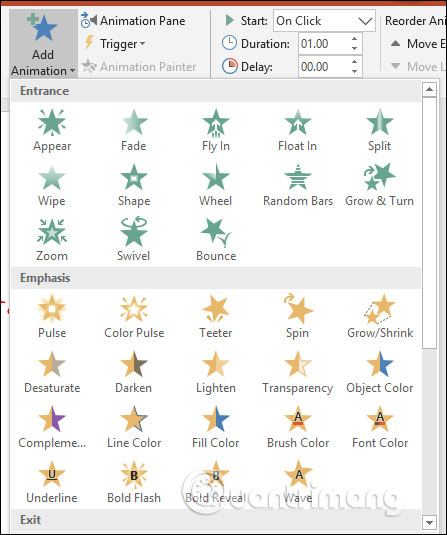Open the Animation Pane
Screen dimensions: 447x535
(x=133, y=21)
